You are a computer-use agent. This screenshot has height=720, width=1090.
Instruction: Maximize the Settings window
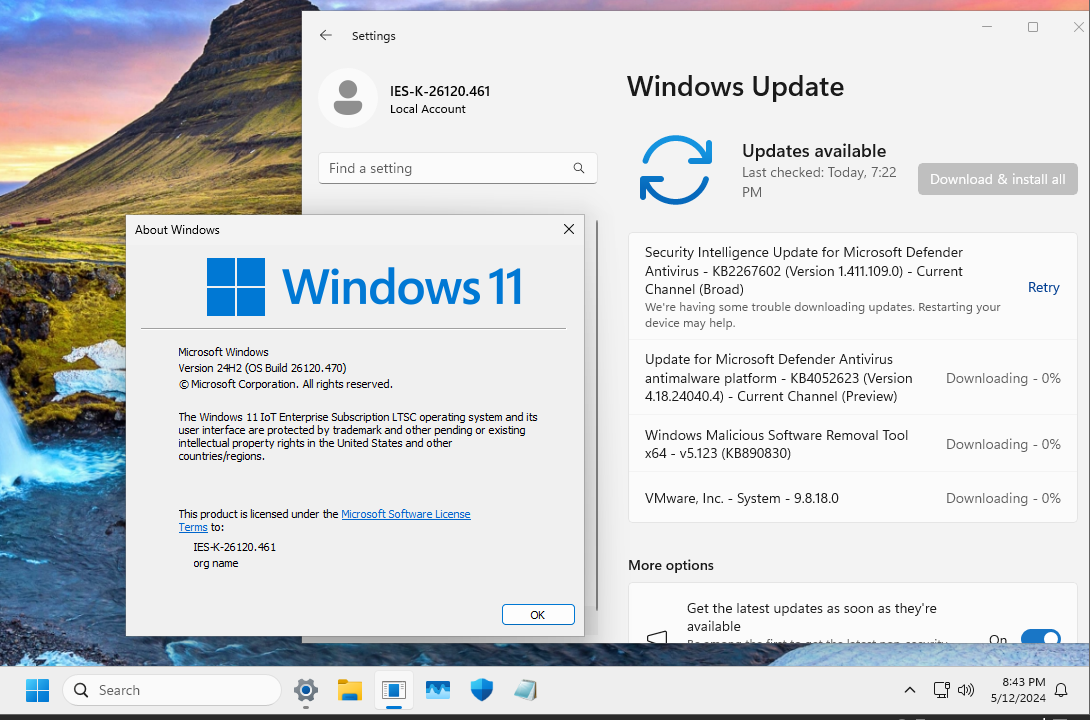click(1033, 27)
